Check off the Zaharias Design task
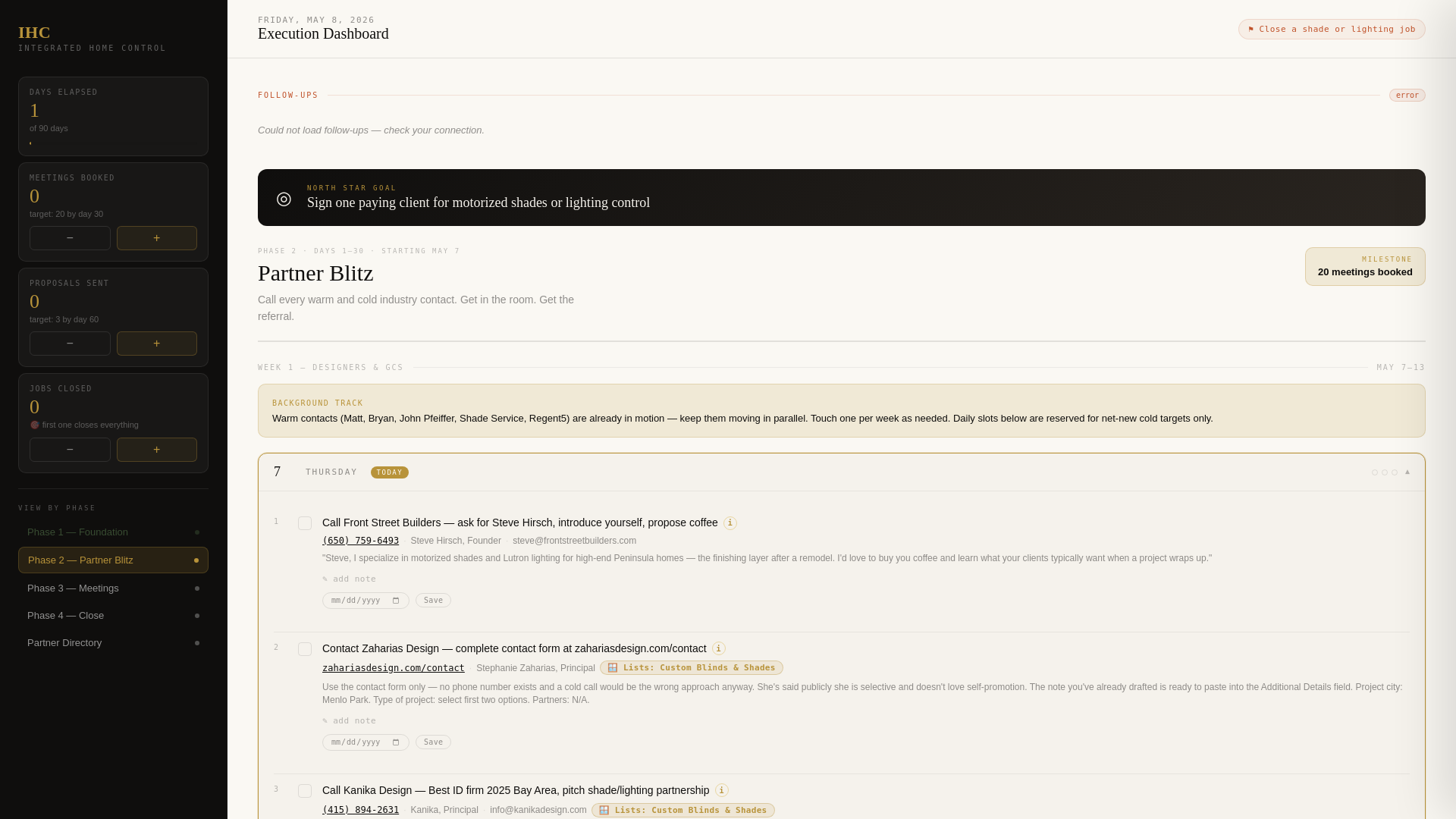The width and height of the screenshot is (1456, 819). tap(305, 649)
